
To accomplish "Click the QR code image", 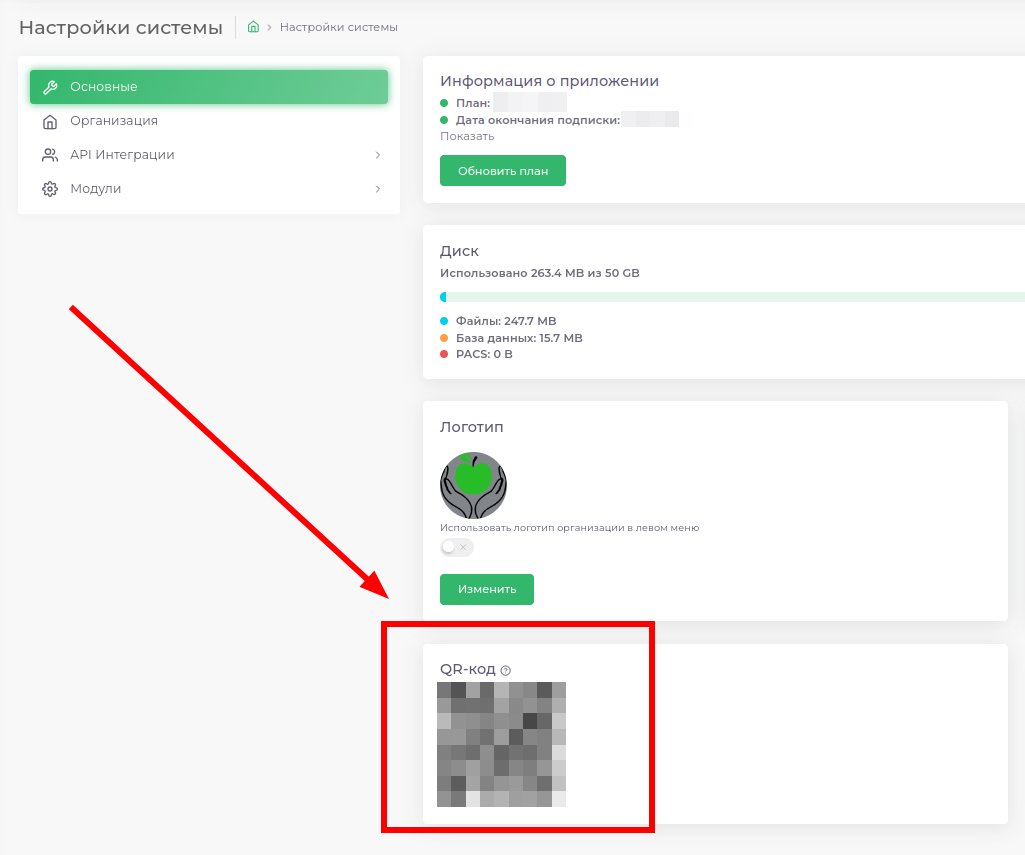I will point(501,744).
